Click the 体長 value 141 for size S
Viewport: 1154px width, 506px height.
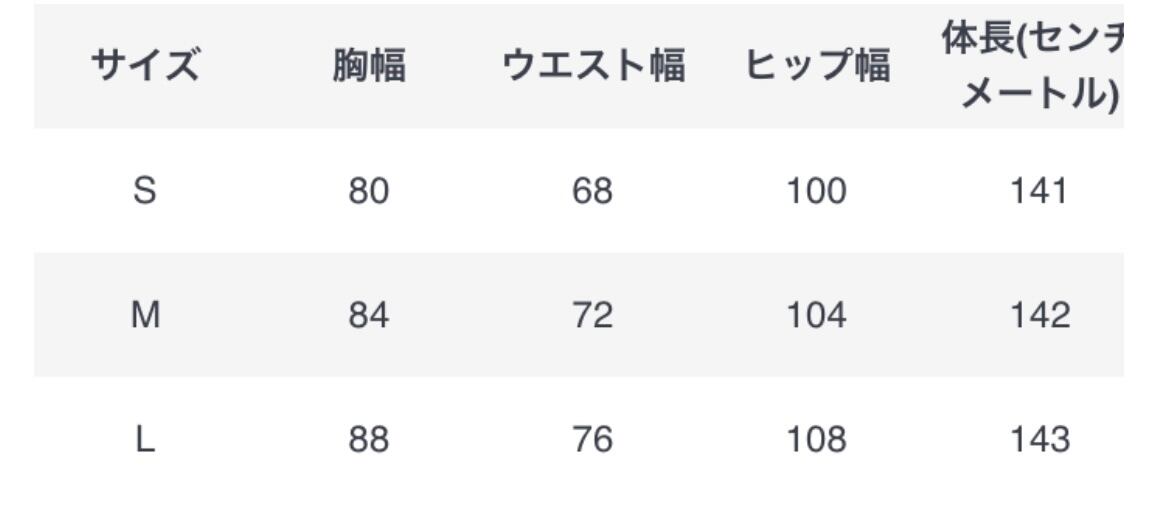(x=1040, y=191)
